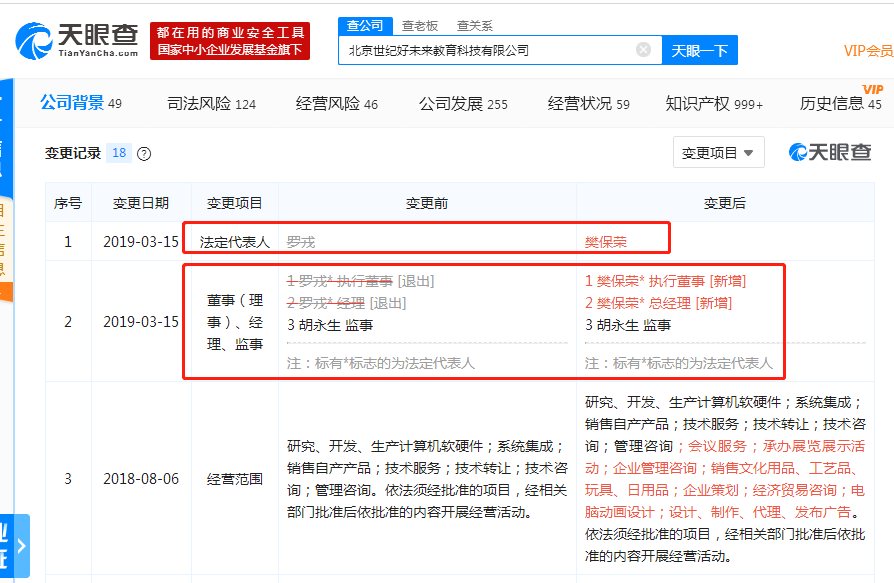
Task: Select the 经营状况 tab
Action: click(x=588, y=104)
